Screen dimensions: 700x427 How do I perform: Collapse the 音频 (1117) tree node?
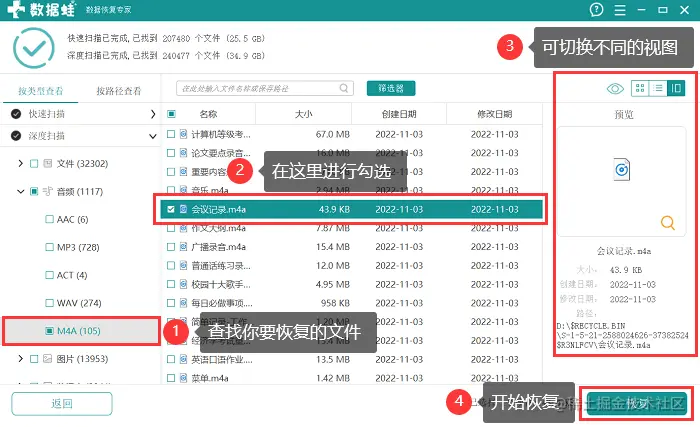[x=20, y=192]
